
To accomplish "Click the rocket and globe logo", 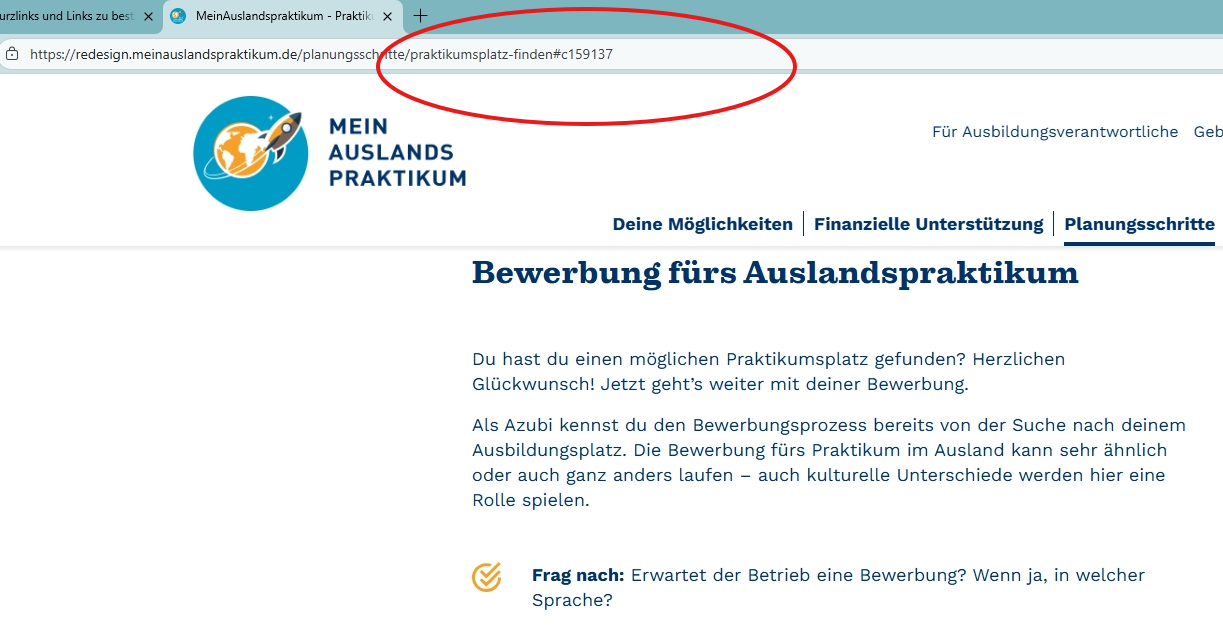I will (x=251, y=153).
